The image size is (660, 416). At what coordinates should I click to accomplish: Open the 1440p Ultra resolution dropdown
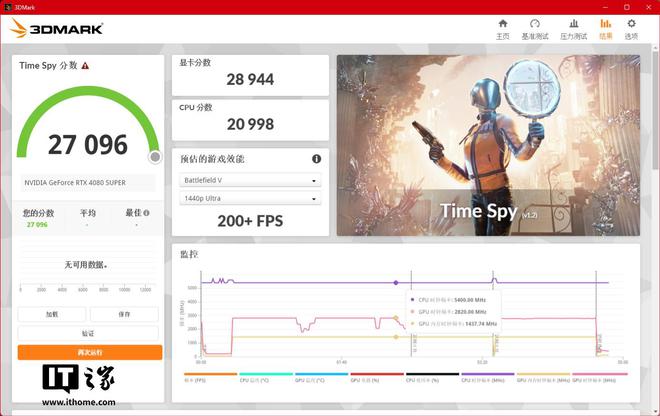click(250, 198)
